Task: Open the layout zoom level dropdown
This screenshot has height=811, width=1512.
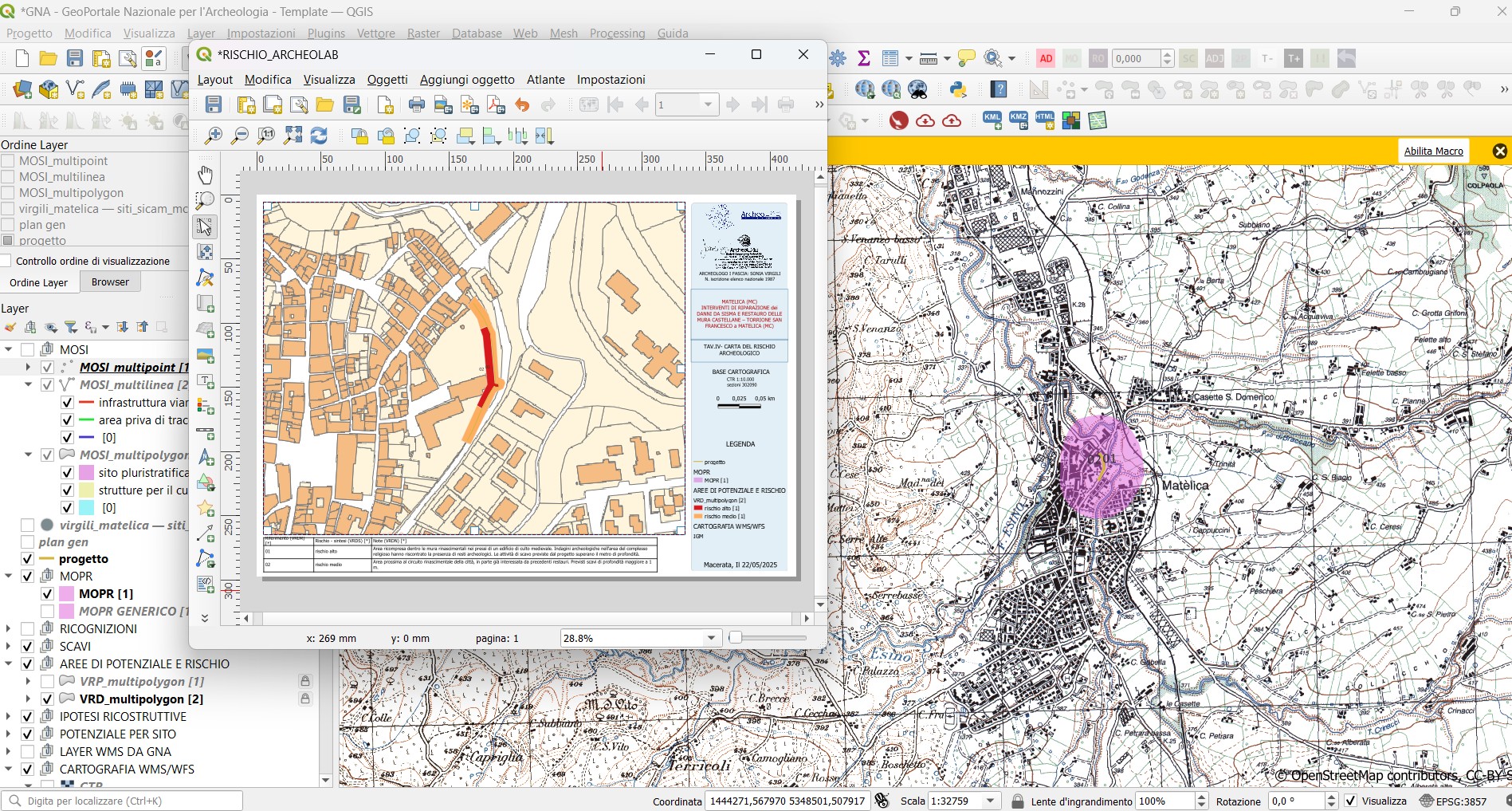Action: point(711,638)
